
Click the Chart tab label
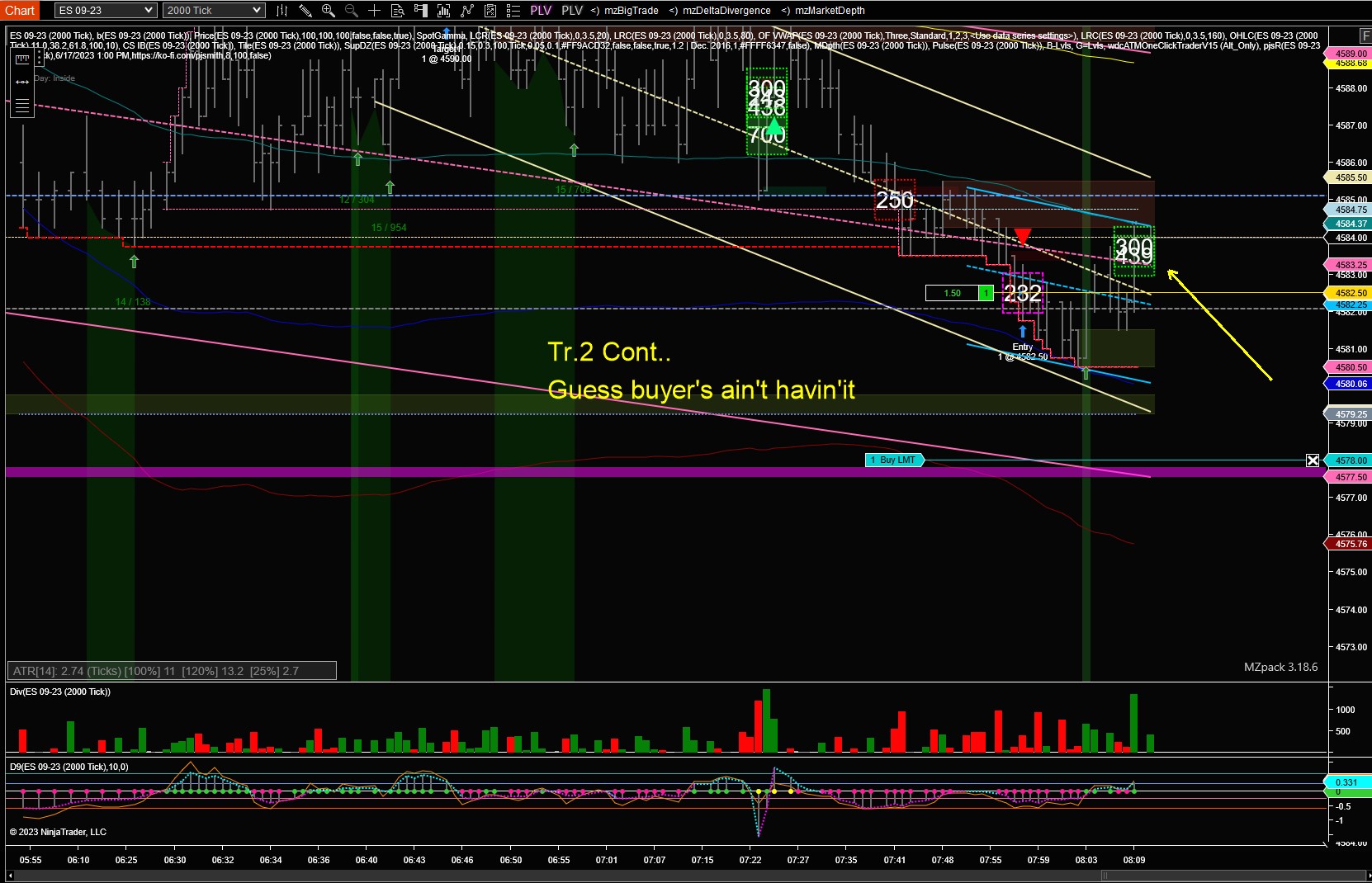pyautogui.click(x=20, y=11)
